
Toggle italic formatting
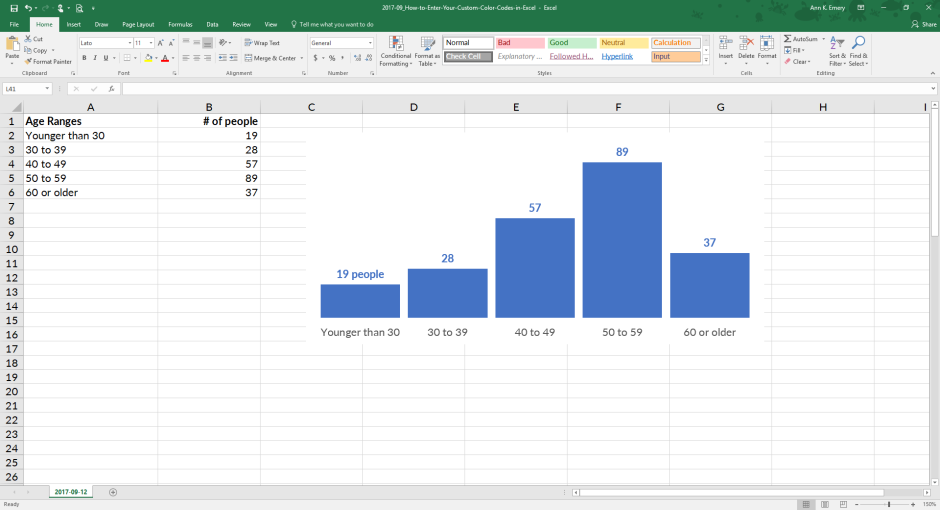coord(95,58)
